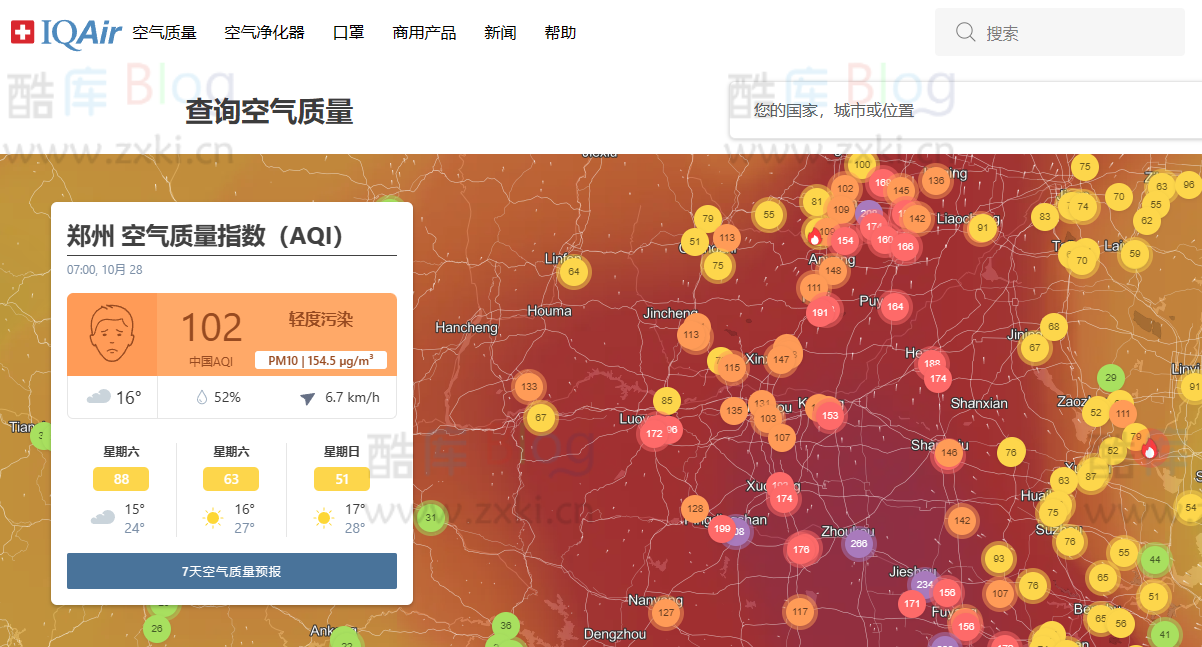The image size is (1202, 647).
Task: Open the 帮助 menu item
Action: 560,31
